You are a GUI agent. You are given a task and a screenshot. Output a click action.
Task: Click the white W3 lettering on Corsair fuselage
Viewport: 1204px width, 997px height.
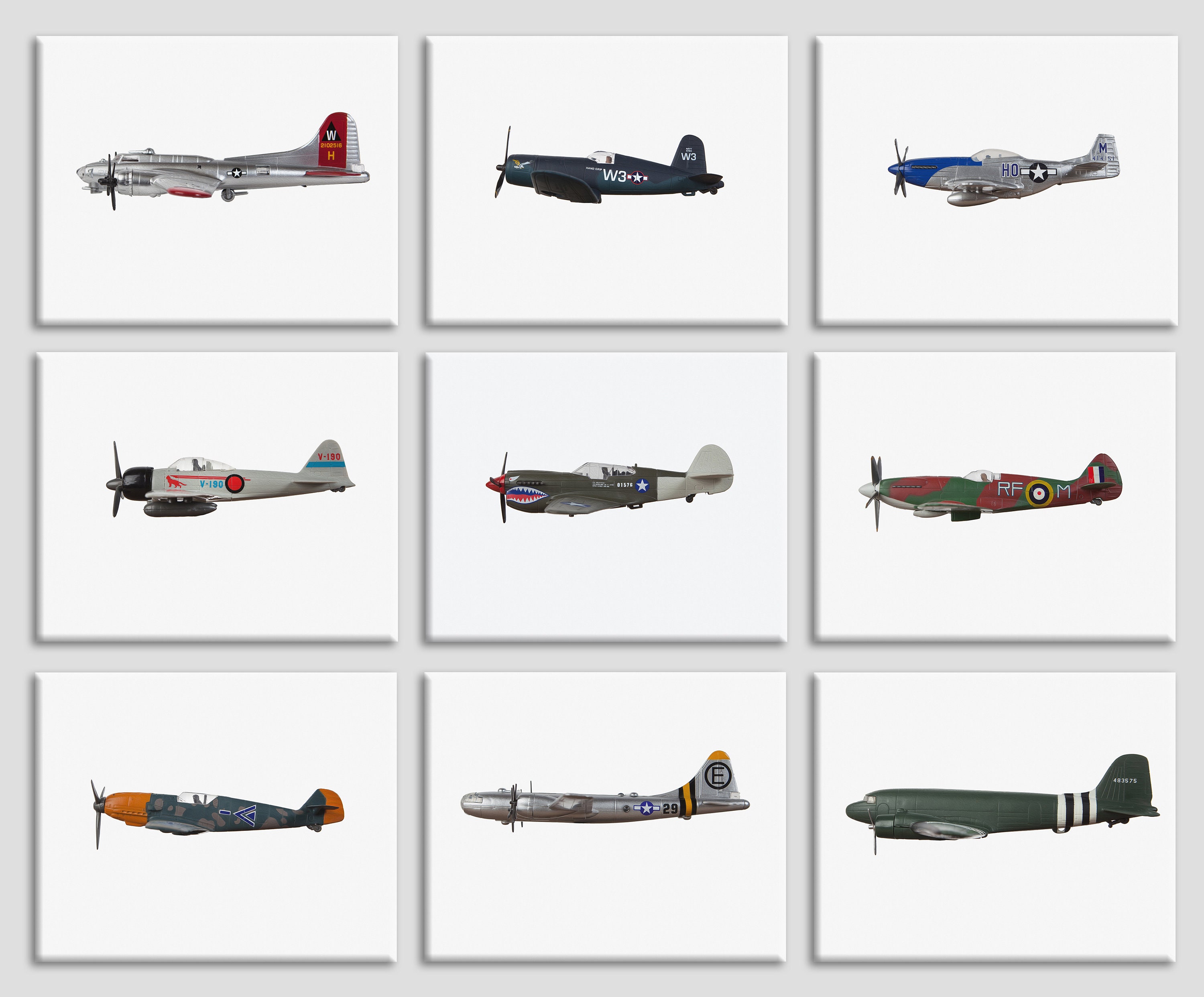(614, 175)
